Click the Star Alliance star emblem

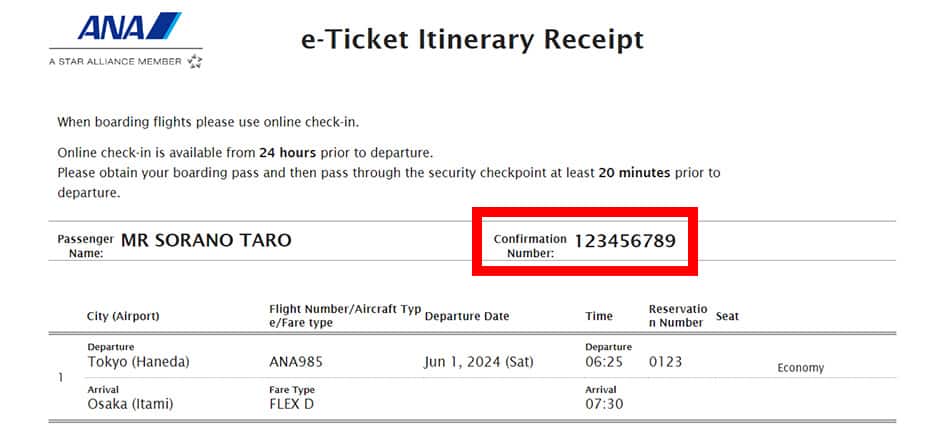click(195, 61)
